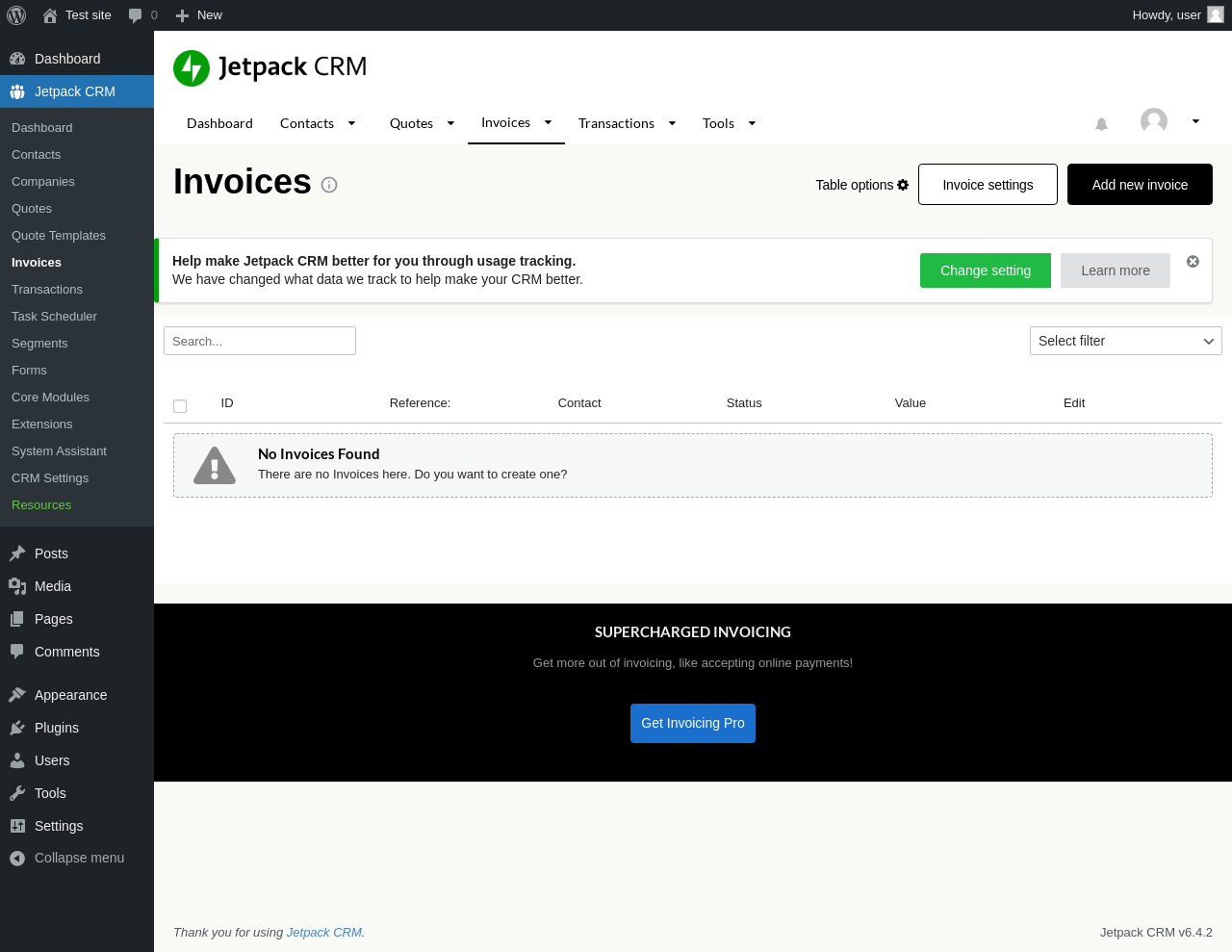Image resolution: width=1232 pixels, height=952 pixels.
Task: Click the Contact column header
Action: [579, 403]
